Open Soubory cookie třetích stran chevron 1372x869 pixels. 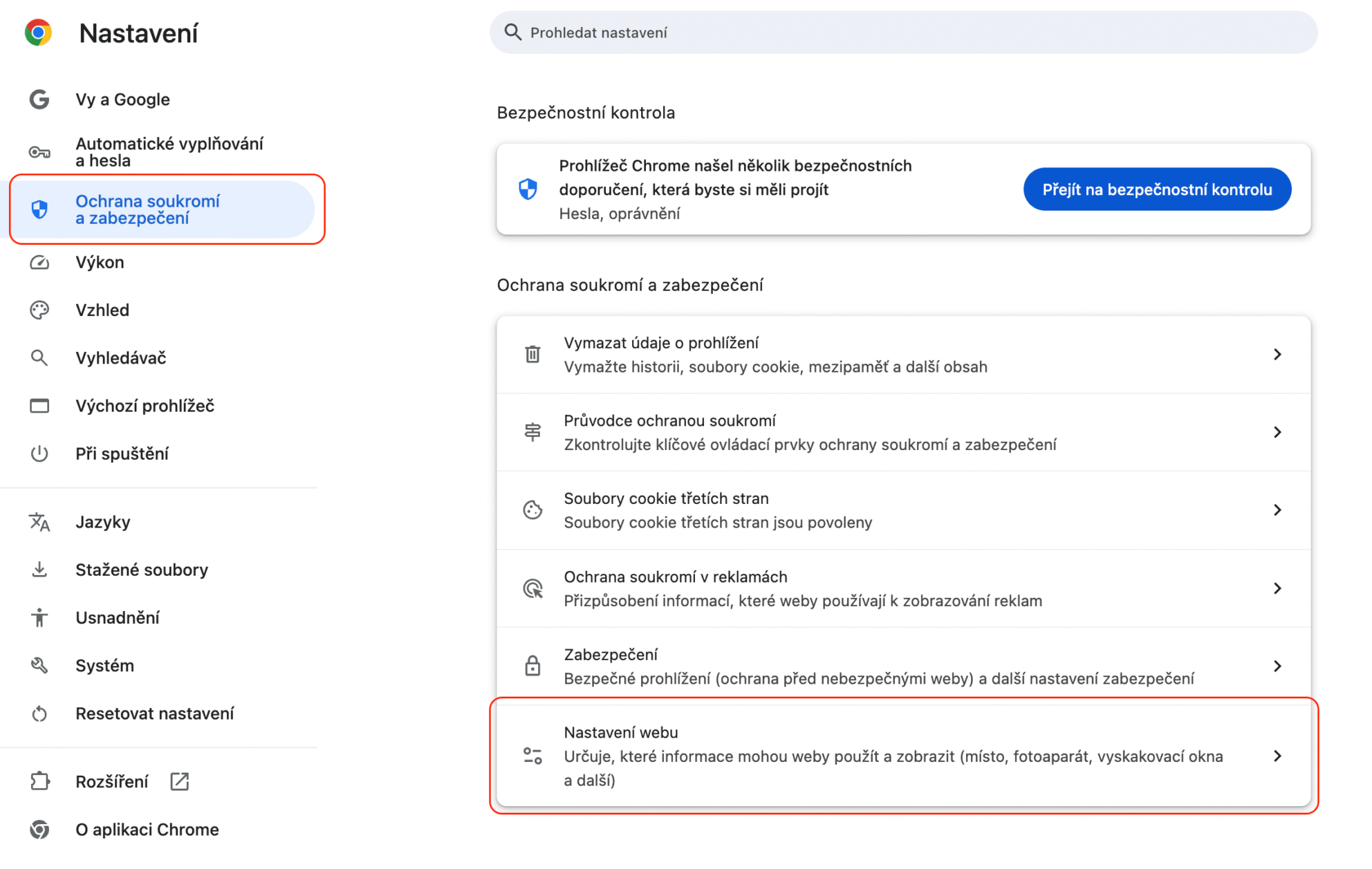(x=1277, y=510)
